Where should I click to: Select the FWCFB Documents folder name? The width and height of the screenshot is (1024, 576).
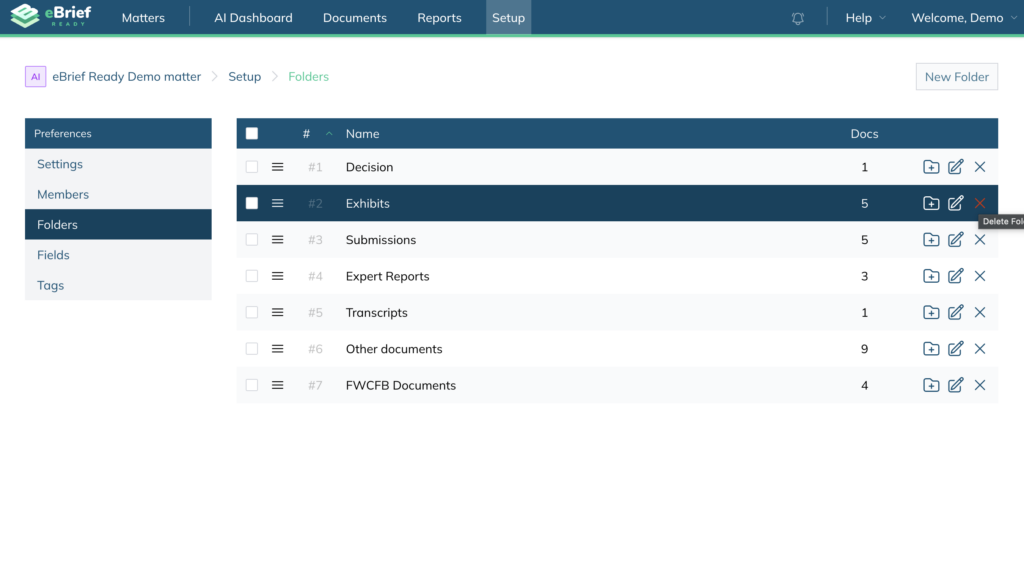(x=401, y=385)
